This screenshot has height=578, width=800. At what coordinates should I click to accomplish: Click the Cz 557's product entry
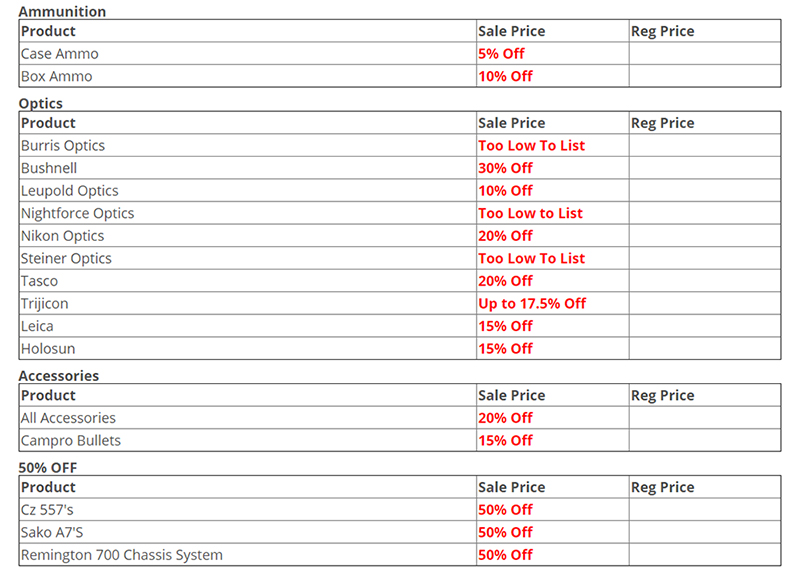click(47, 510)
